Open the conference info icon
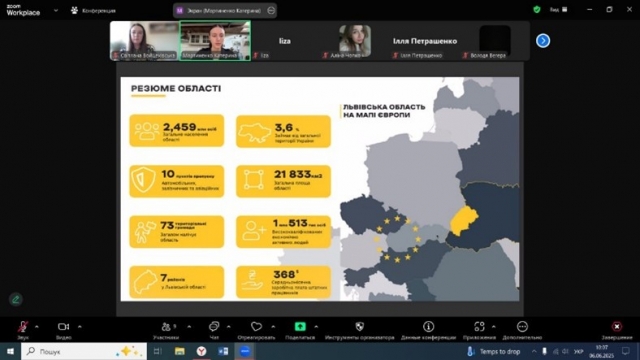This screenshot has height=360, width=640. tap(428, 327)
